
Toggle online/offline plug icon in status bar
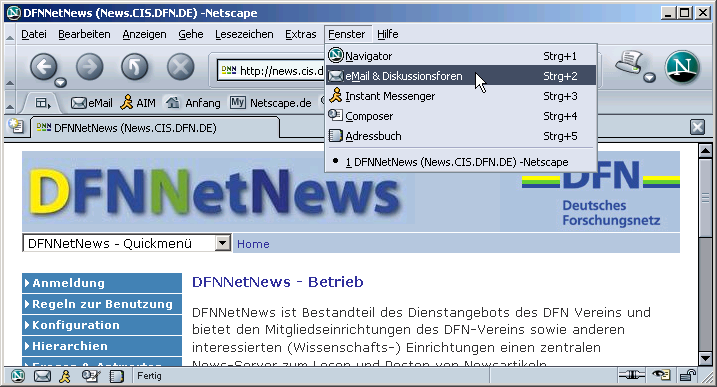tap(631, 376)
